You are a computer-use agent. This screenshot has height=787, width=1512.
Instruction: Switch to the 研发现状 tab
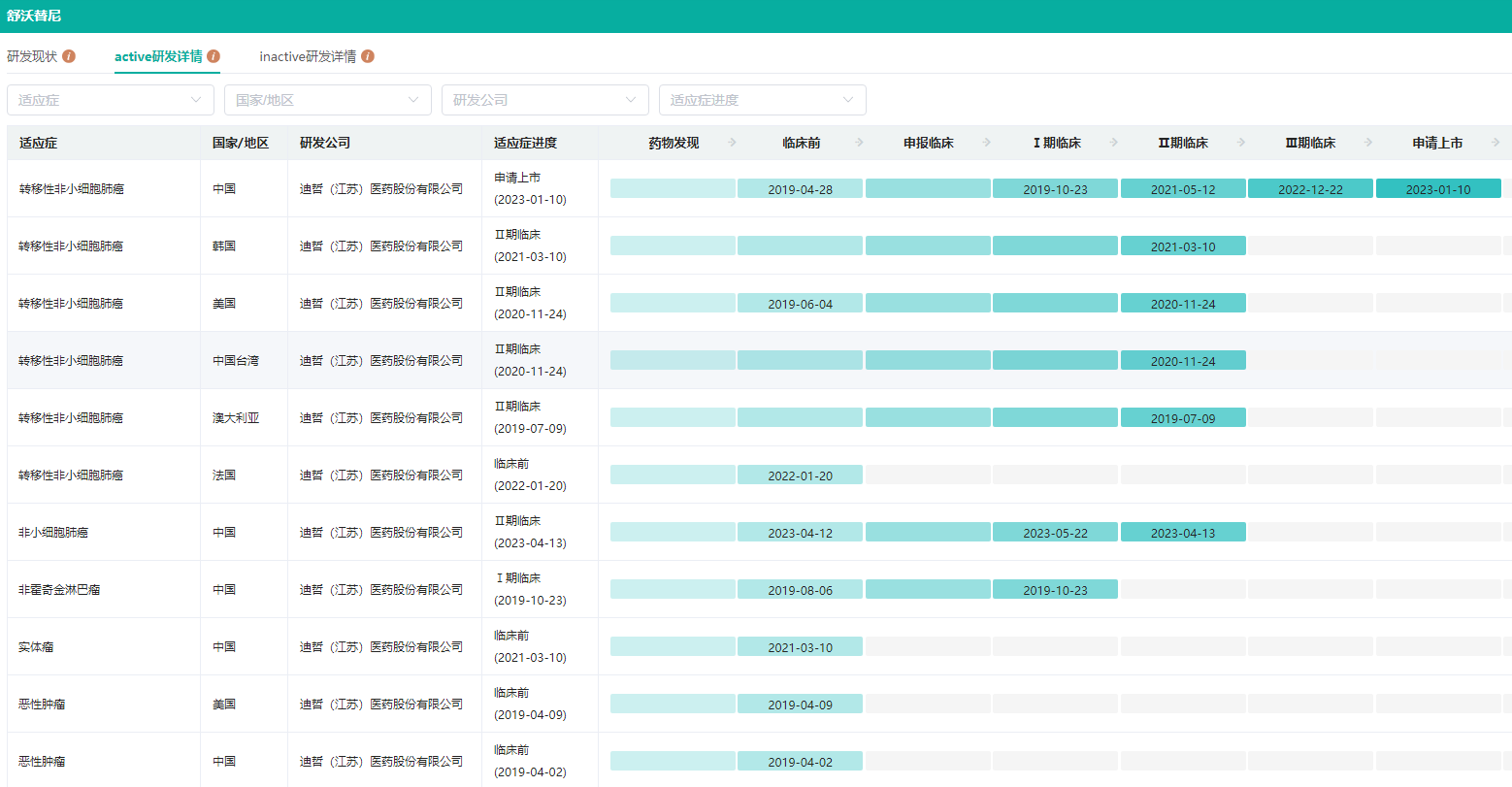32,56
